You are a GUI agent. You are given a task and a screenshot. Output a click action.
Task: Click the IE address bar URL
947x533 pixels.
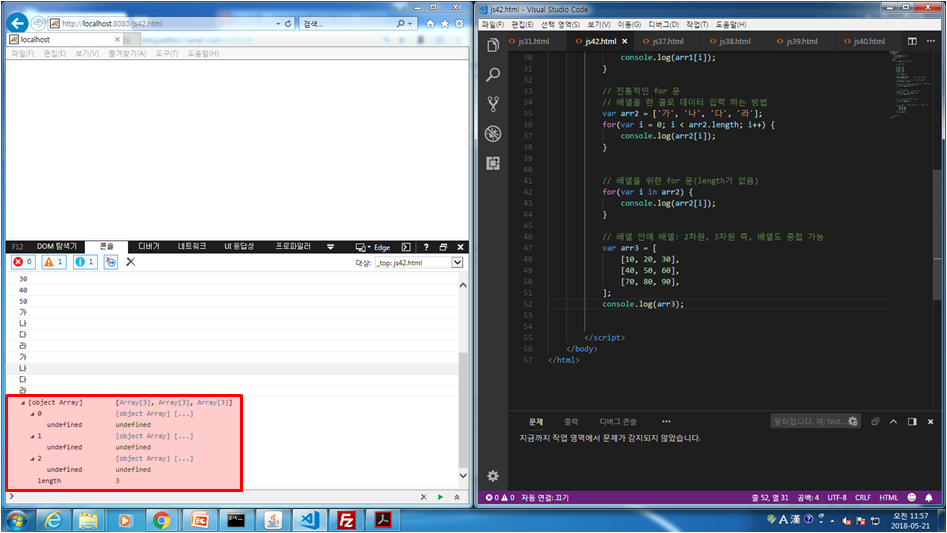tap(112, 24)
